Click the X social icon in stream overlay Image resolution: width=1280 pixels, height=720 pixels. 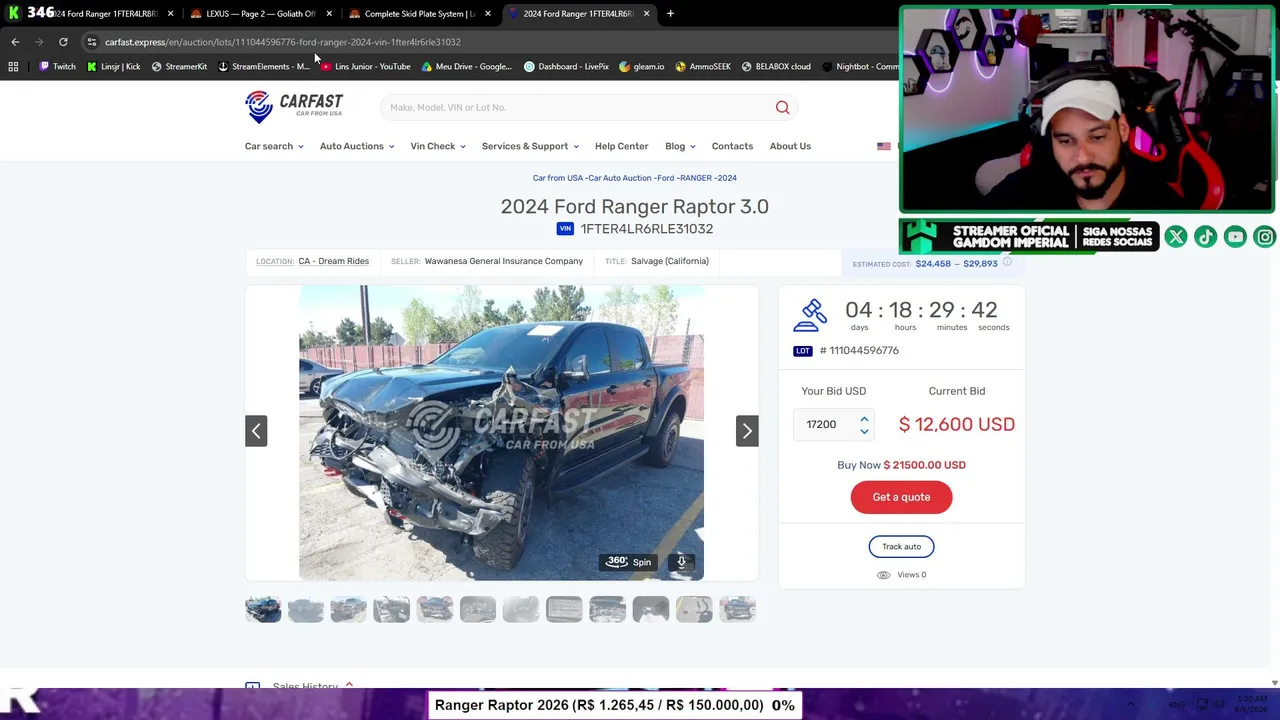click(x=1176, y=237)
